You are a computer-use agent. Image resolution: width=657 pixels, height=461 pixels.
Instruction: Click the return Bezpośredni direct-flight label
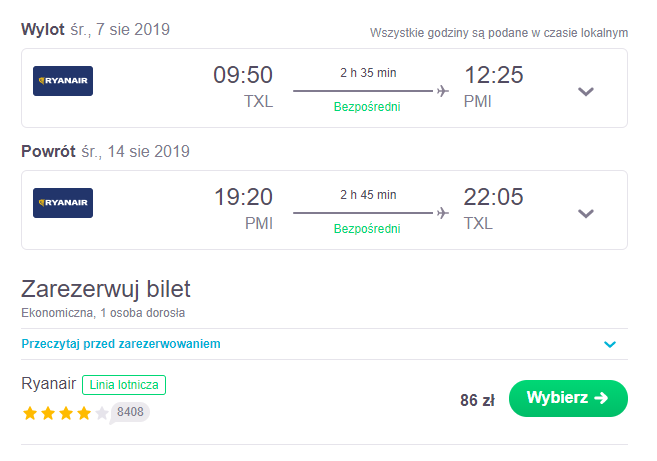[x=367, y=229]
